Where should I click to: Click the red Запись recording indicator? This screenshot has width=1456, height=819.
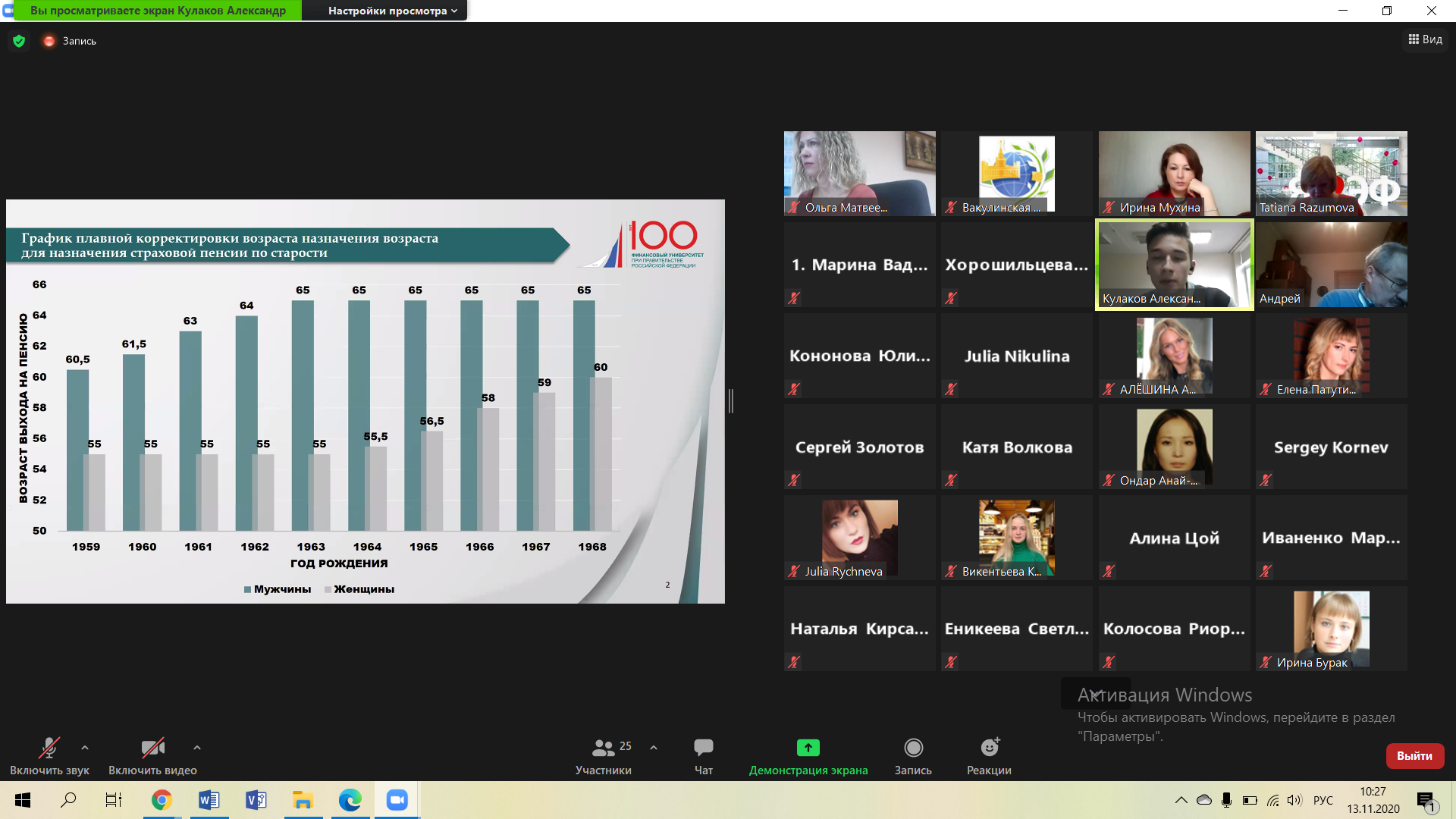point(70,41)
